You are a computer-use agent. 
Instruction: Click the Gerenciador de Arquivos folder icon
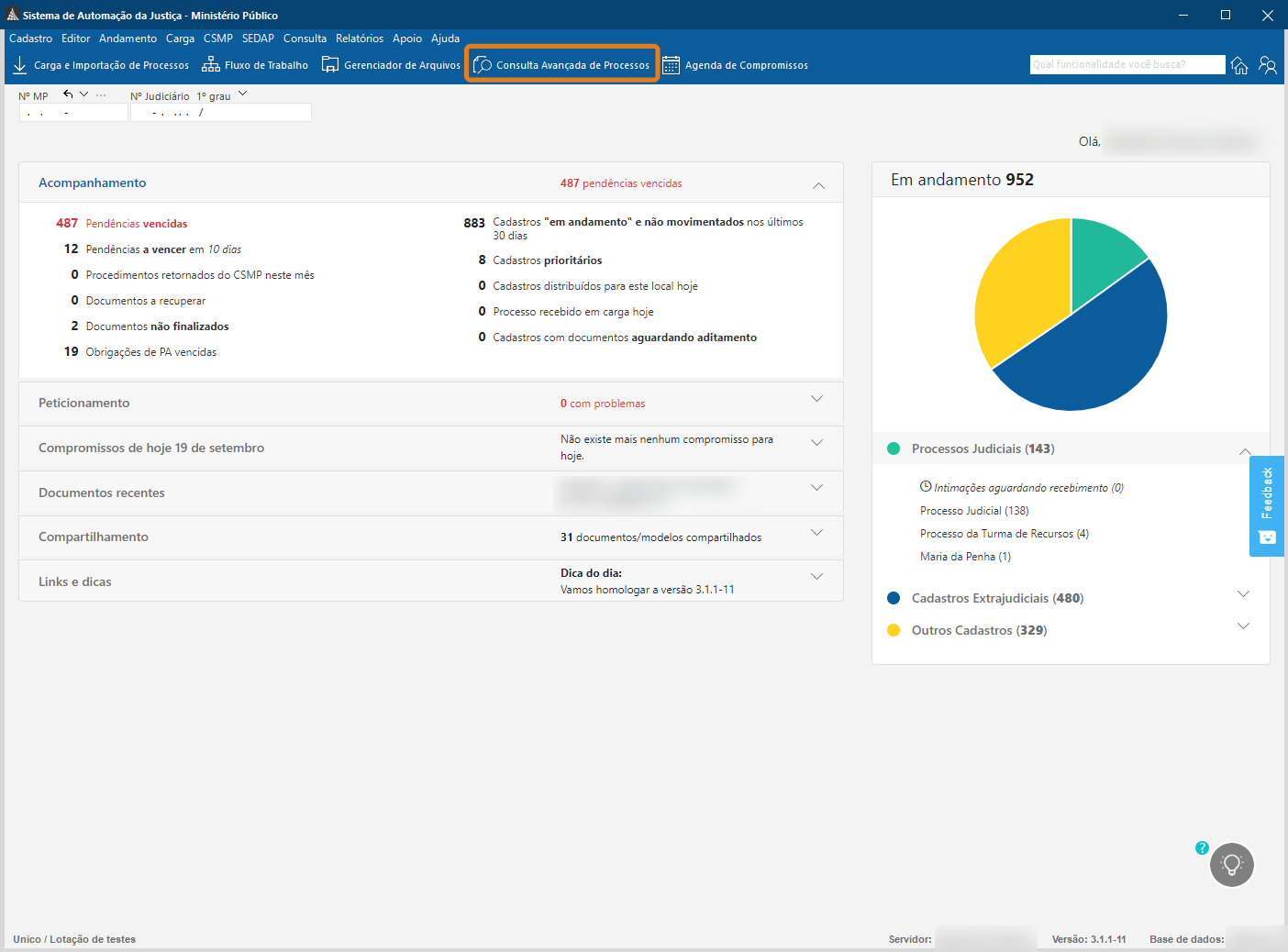point(330,65)
